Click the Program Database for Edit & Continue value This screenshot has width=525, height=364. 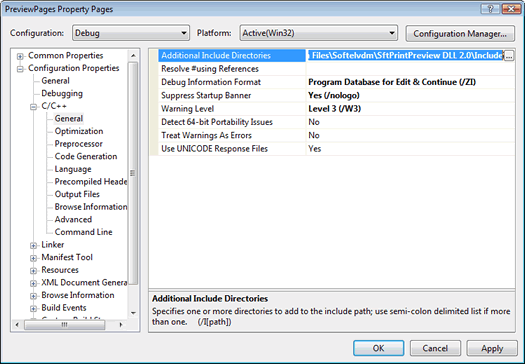[410, 82]
